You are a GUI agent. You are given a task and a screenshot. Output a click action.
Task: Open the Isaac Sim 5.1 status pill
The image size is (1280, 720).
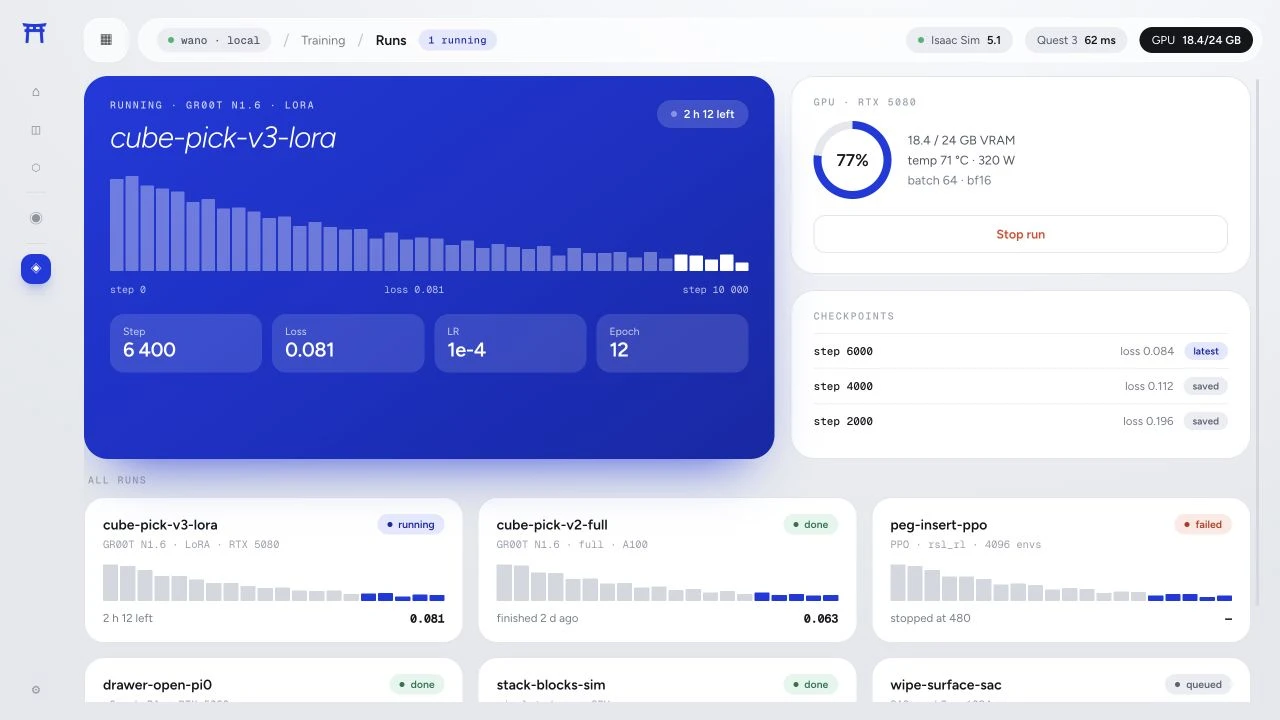click(x=959, y=40)
